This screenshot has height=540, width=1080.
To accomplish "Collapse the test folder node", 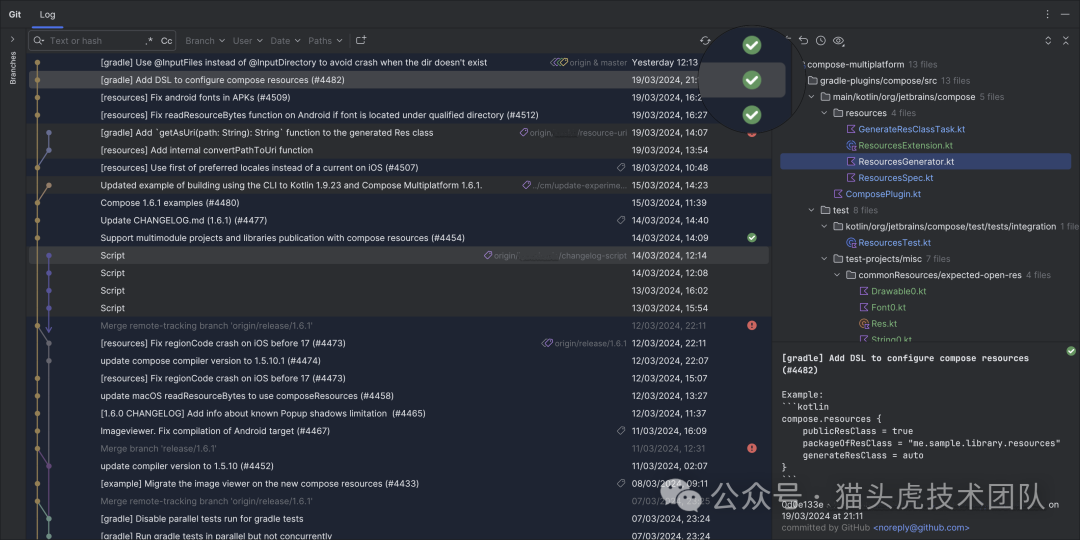I will click(x=811, y=210).
